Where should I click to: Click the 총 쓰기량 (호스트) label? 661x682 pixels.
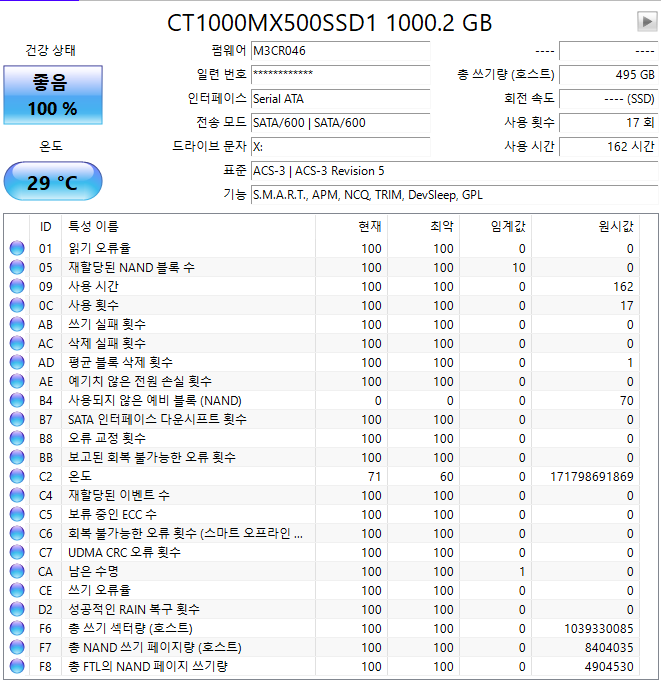click(x=506, y=74)
